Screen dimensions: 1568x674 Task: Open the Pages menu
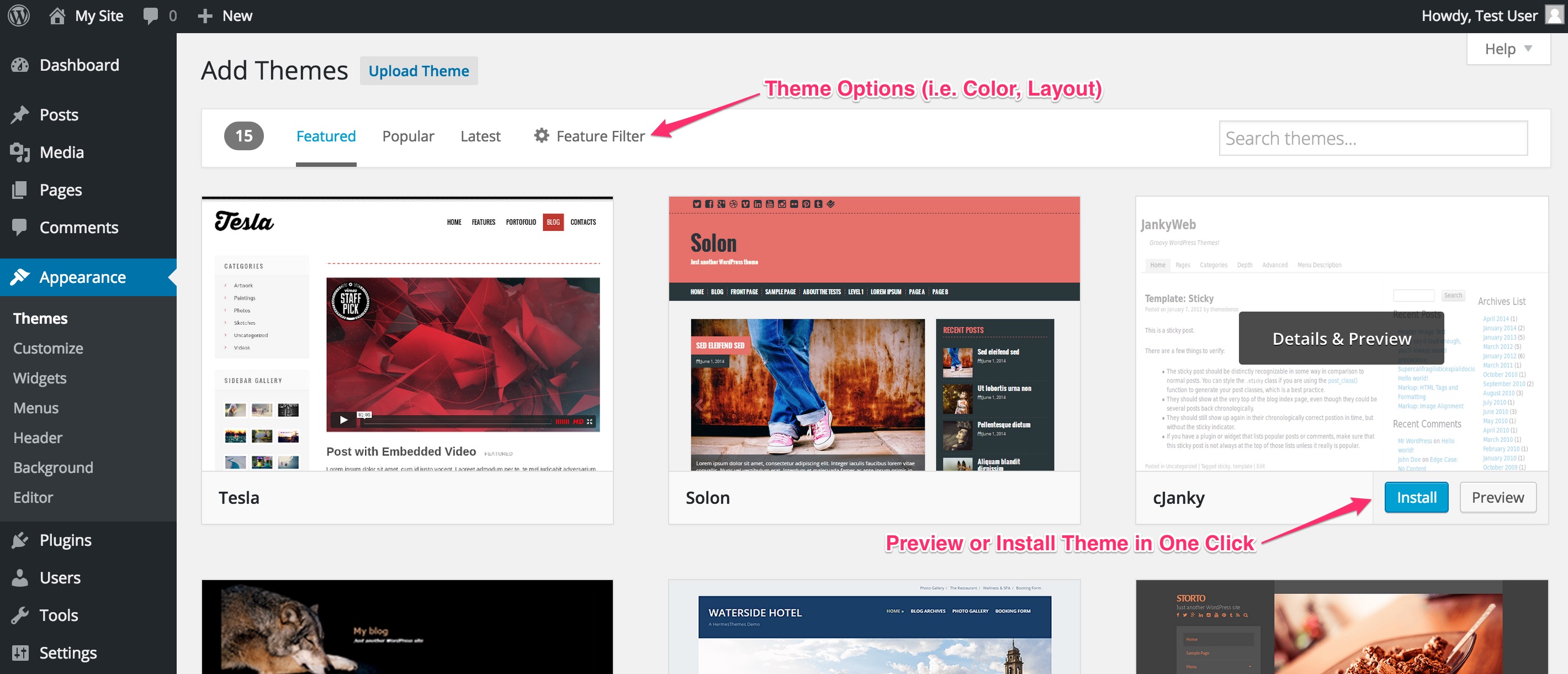(x=88, y=190)
